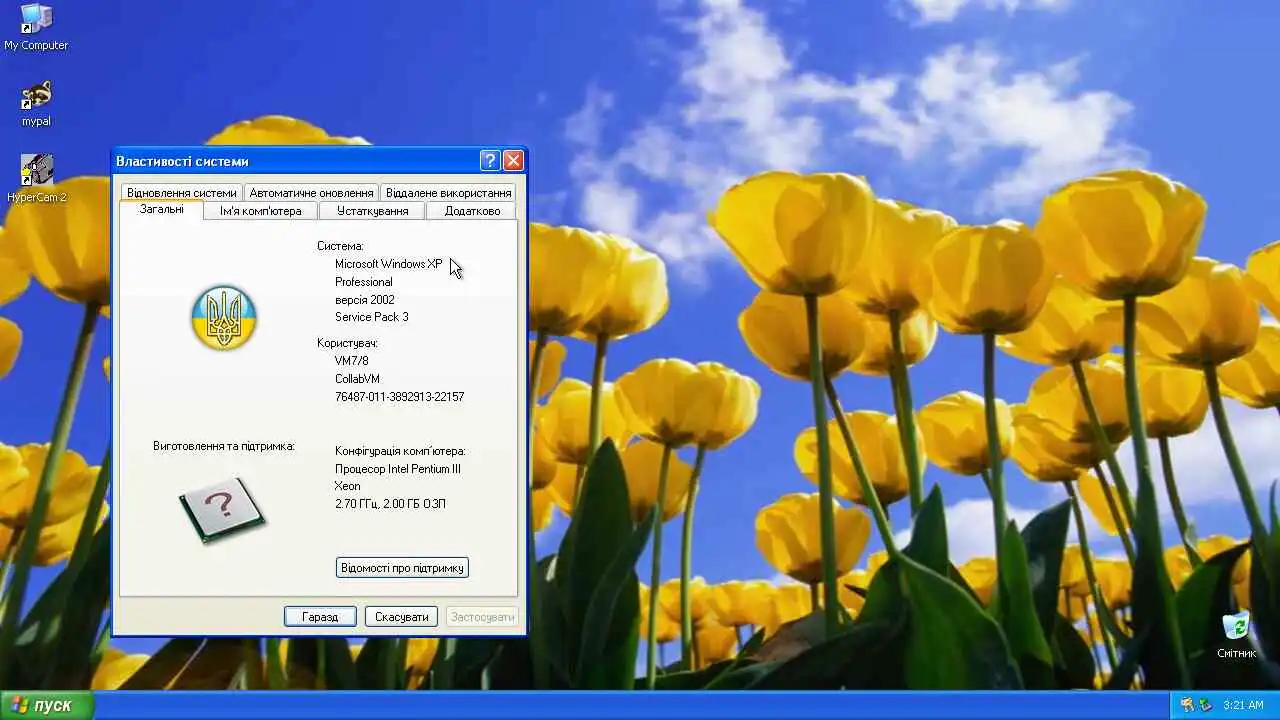Viewport: 1280px width, 720px height.
Task: Select the HyperCam 2 desktop shortcut
Action: [36, 178]
